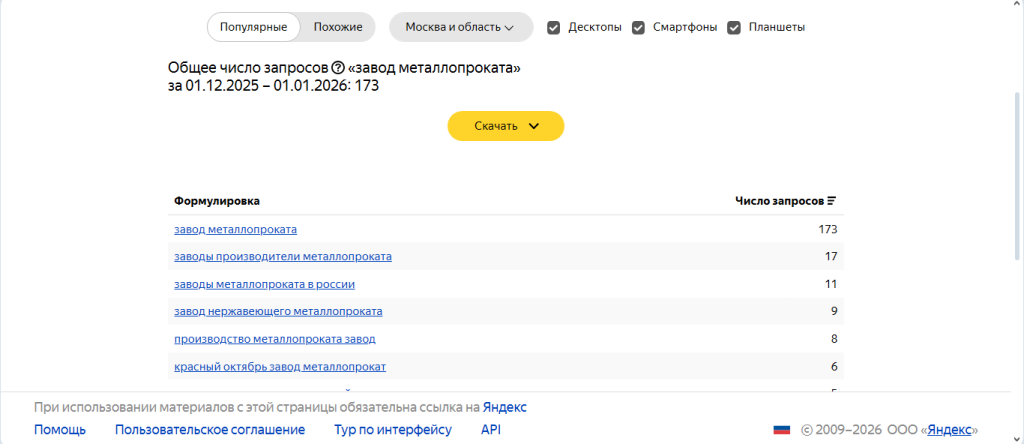
Task: Click заводы производители металлопроката link
Action: [282, 257]
